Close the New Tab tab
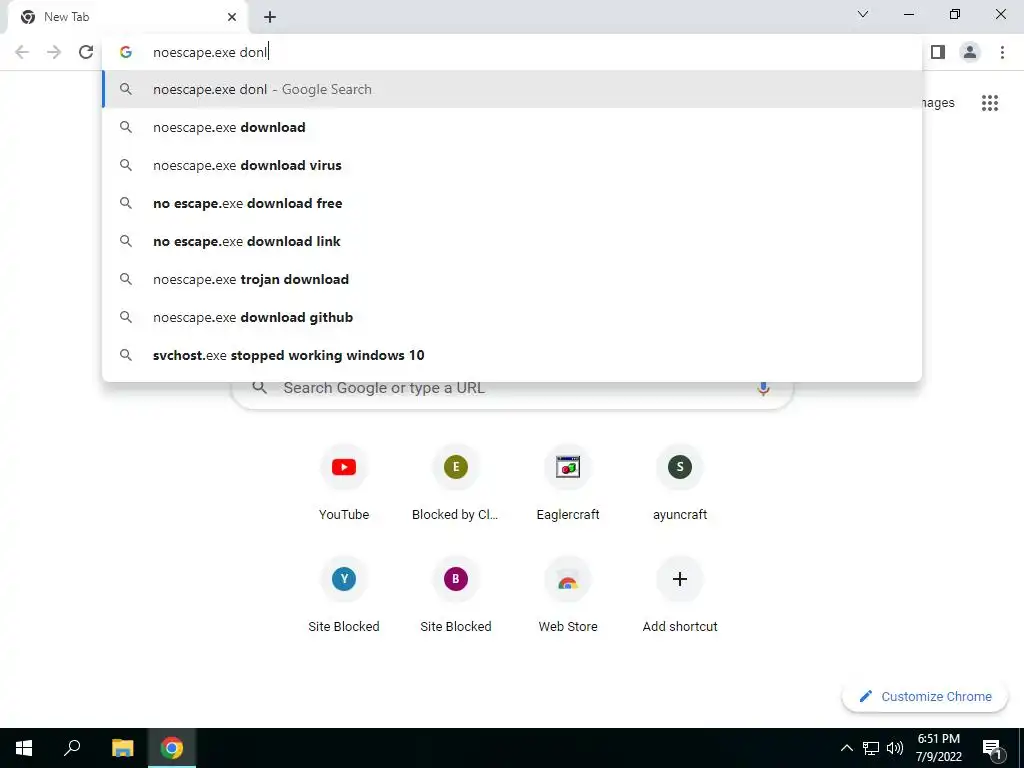Viewport: 1024px width, 768px height. click(x=232, y=17)
